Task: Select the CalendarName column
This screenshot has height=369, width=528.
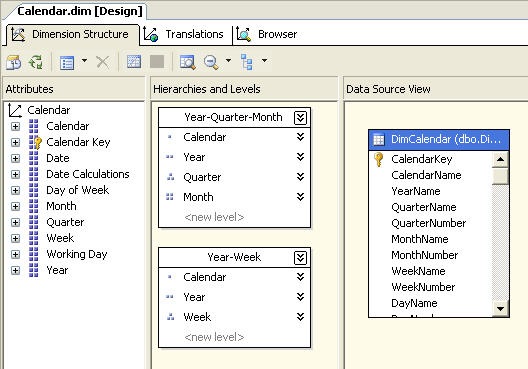Action: (426, 175)
